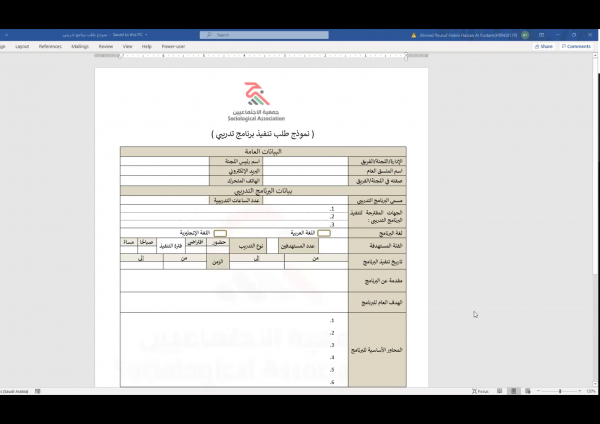Select the View ribbon tab
The height and width of the screenshot is (424, 600).
[x=127, y=46]
